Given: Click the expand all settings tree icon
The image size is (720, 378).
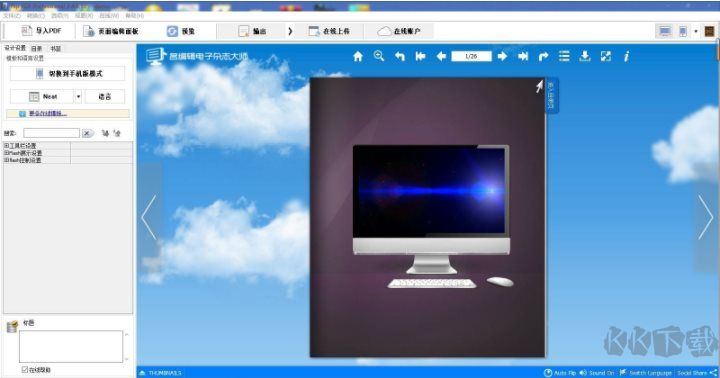Looking at the screenshot, I should 106,133.
